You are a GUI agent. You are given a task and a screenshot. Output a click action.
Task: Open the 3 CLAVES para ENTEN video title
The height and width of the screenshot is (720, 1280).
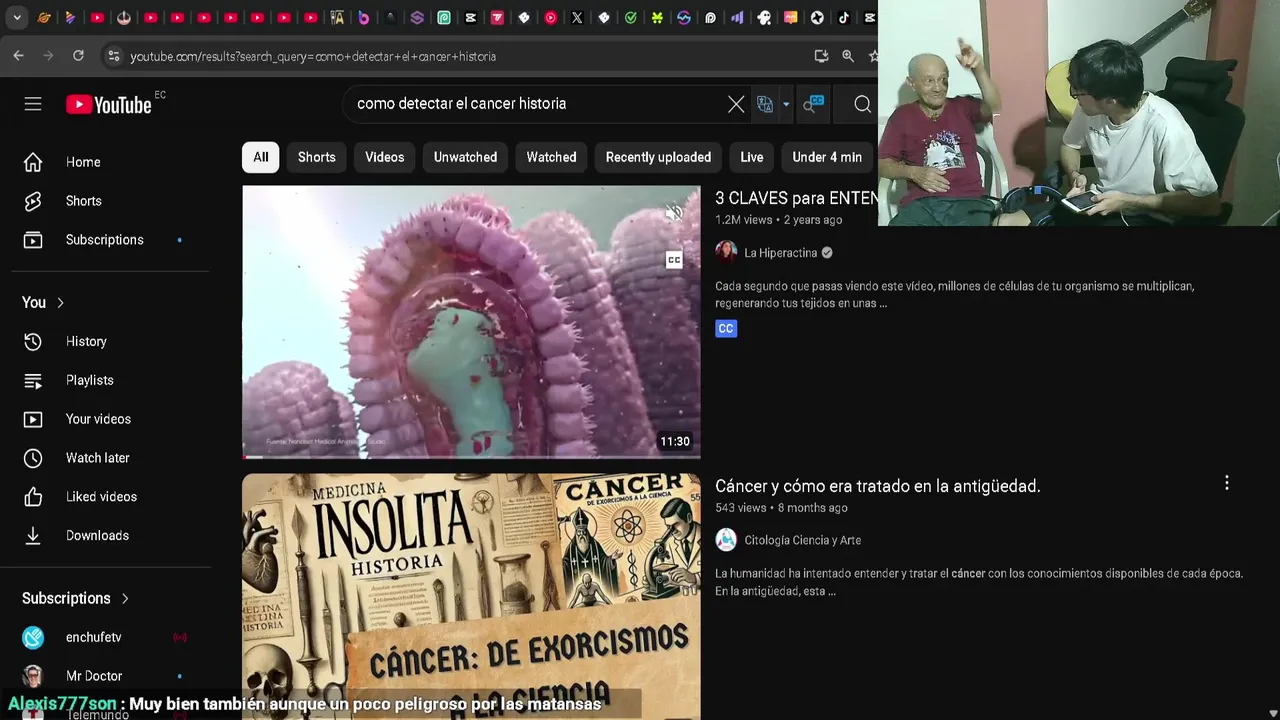pos(796,198)
